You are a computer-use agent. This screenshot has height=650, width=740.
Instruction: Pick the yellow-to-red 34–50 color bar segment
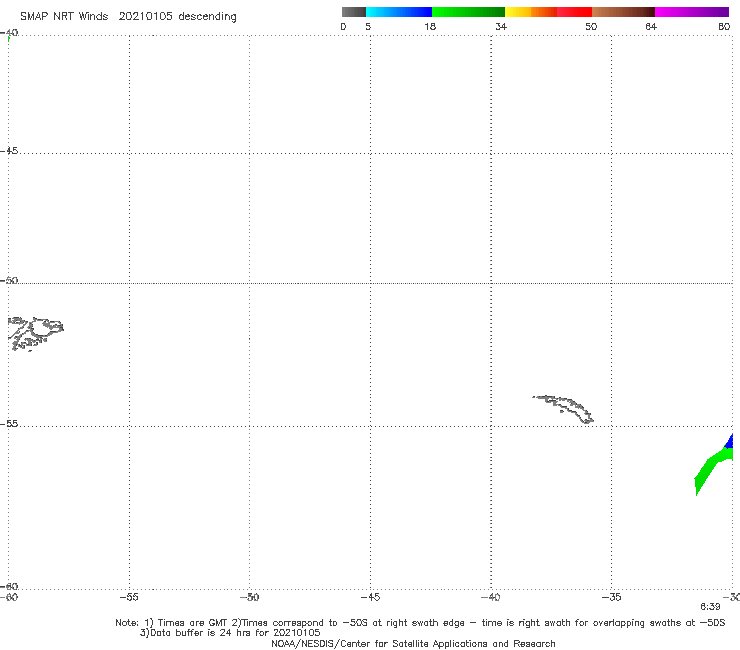coord(548,12)
